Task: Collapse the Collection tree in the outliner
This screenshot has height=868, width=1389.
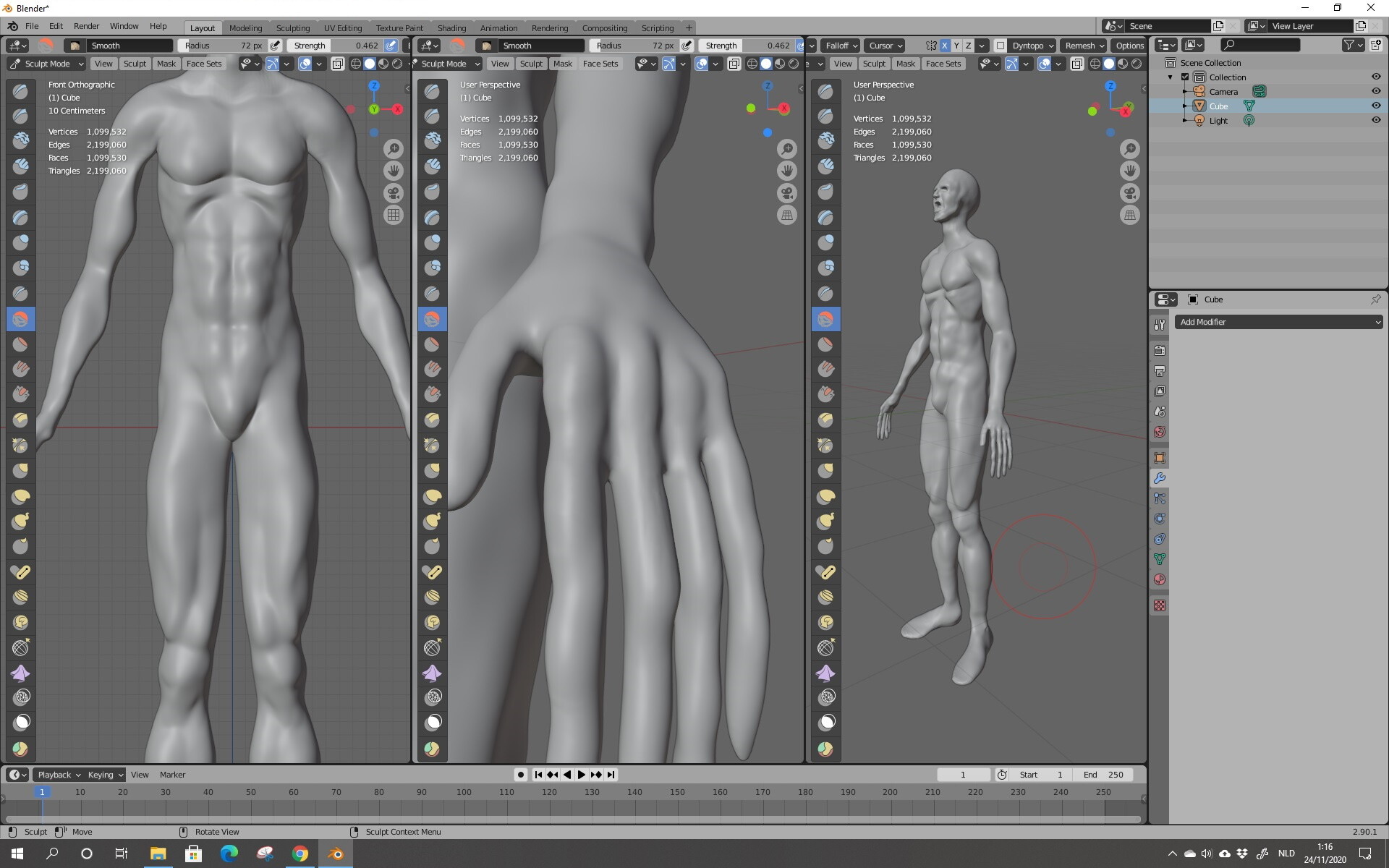Action: [x=1171, y=77]
